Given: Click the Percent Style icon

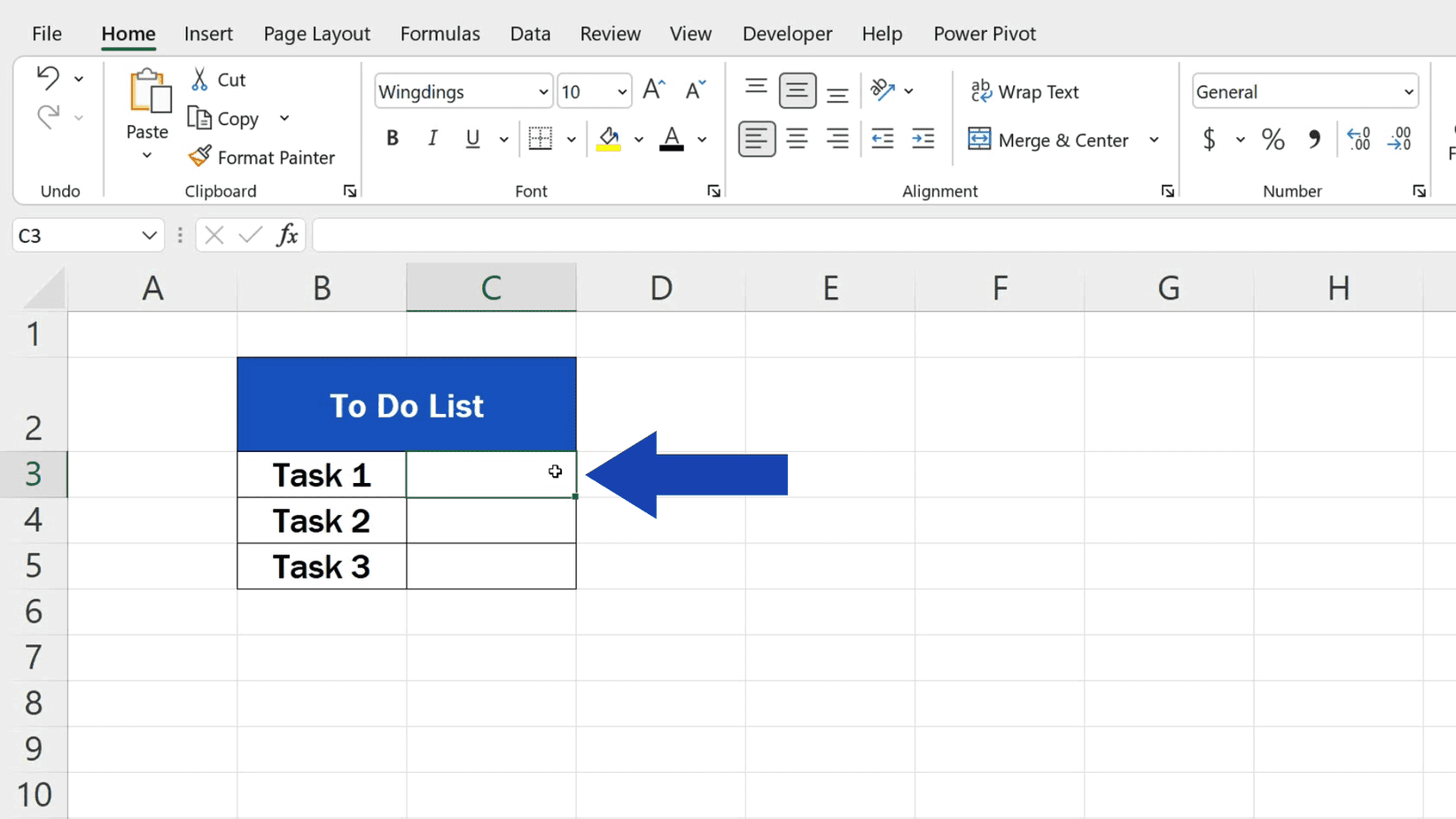Looking at the screenshot, I should [1273, 139].
